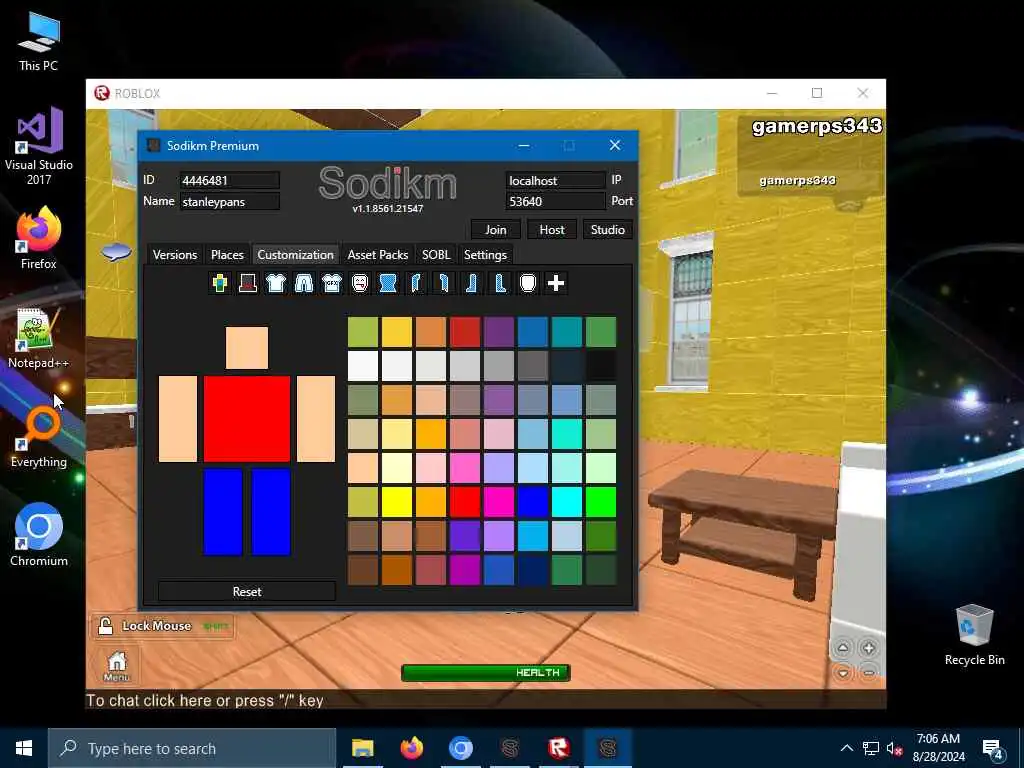Screen dimensions: 1024x768
Task: Switch to the SOBL tab
Action: 436,255
